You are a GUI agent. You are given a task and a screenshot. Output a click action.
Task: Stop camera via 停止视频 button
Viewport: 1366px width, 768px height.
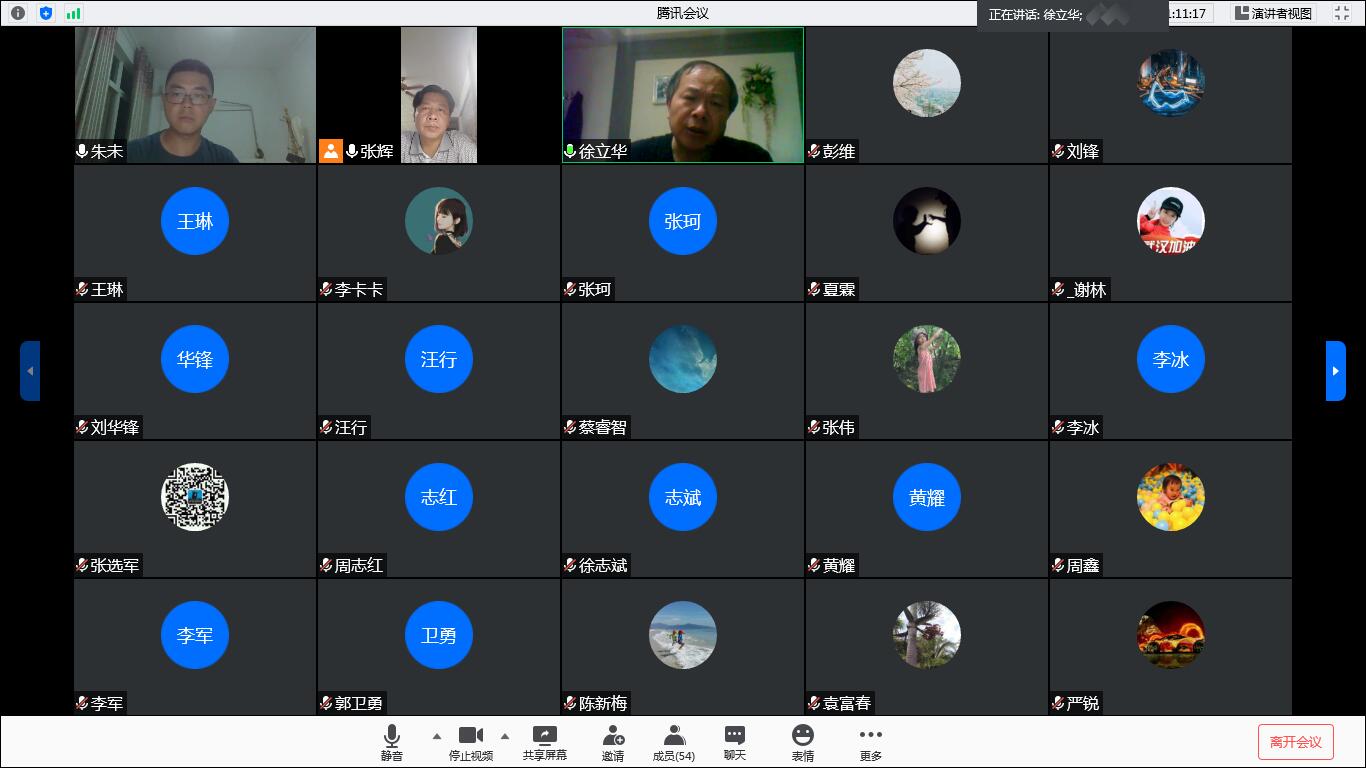click(x=471, y=743)
